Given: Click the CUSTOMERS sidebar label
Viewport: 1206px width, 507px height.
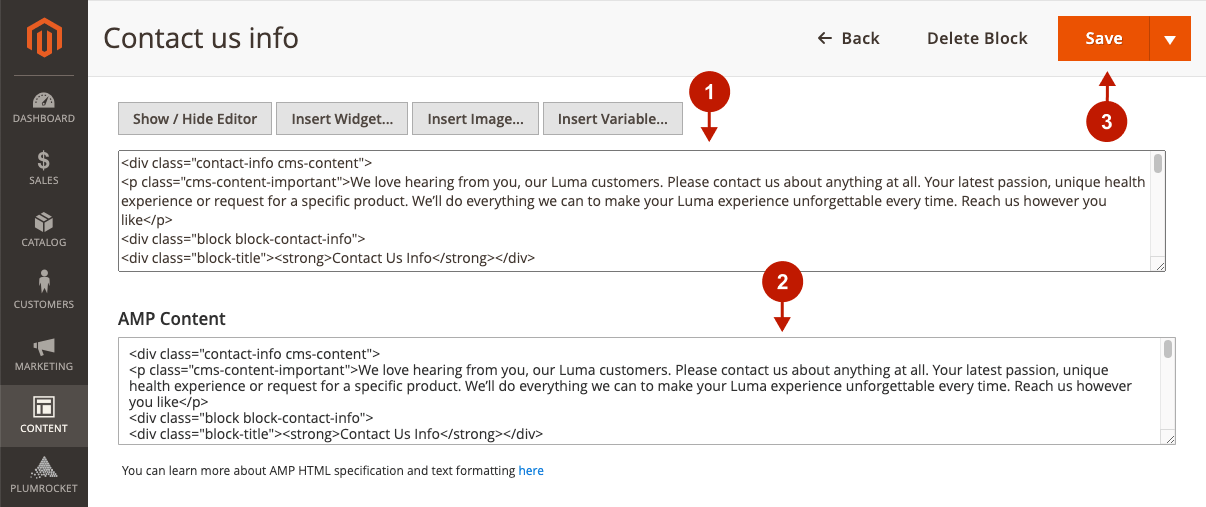Looking at the screenshot, I should pyautogui.click(x=43, y=305).
